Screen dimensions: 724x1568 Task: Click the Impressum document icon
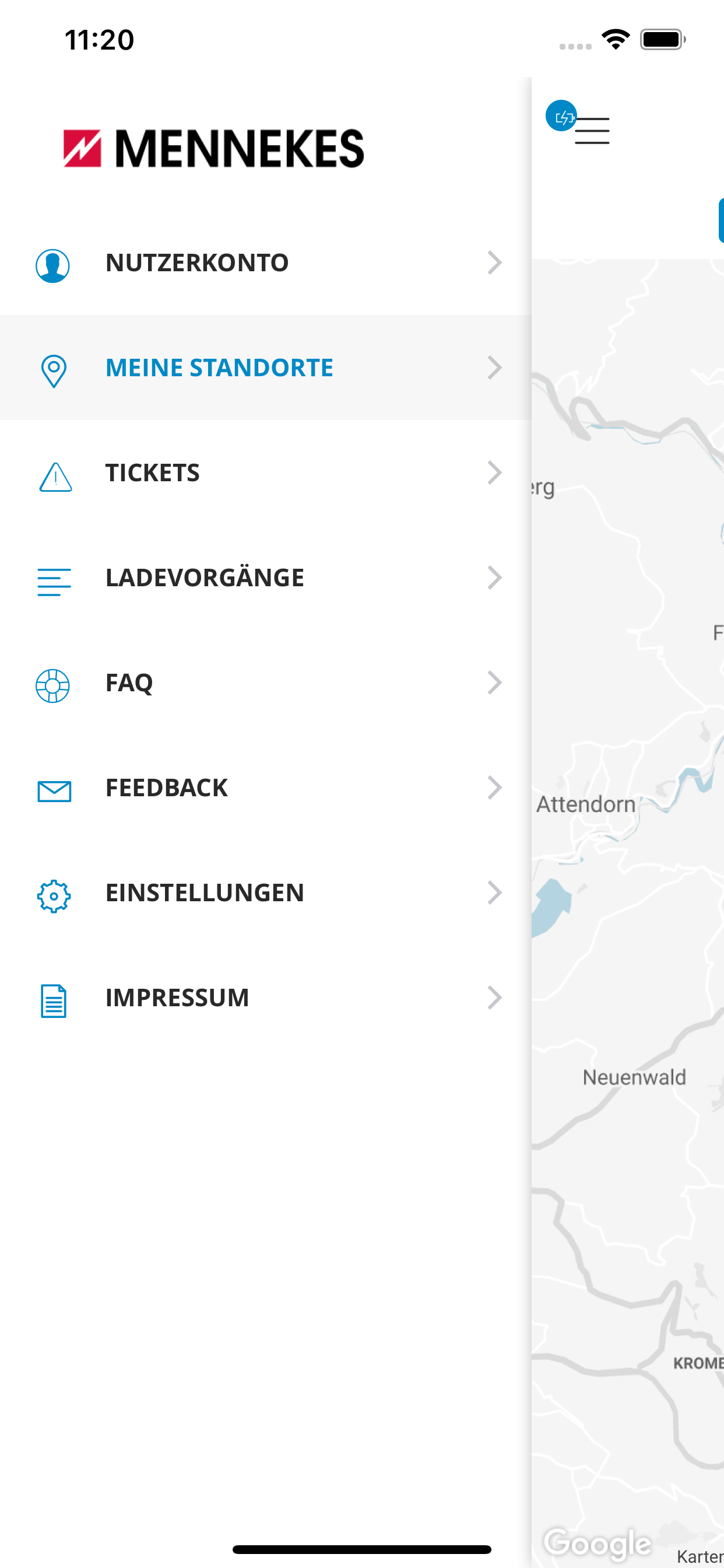coord(54,1000)
